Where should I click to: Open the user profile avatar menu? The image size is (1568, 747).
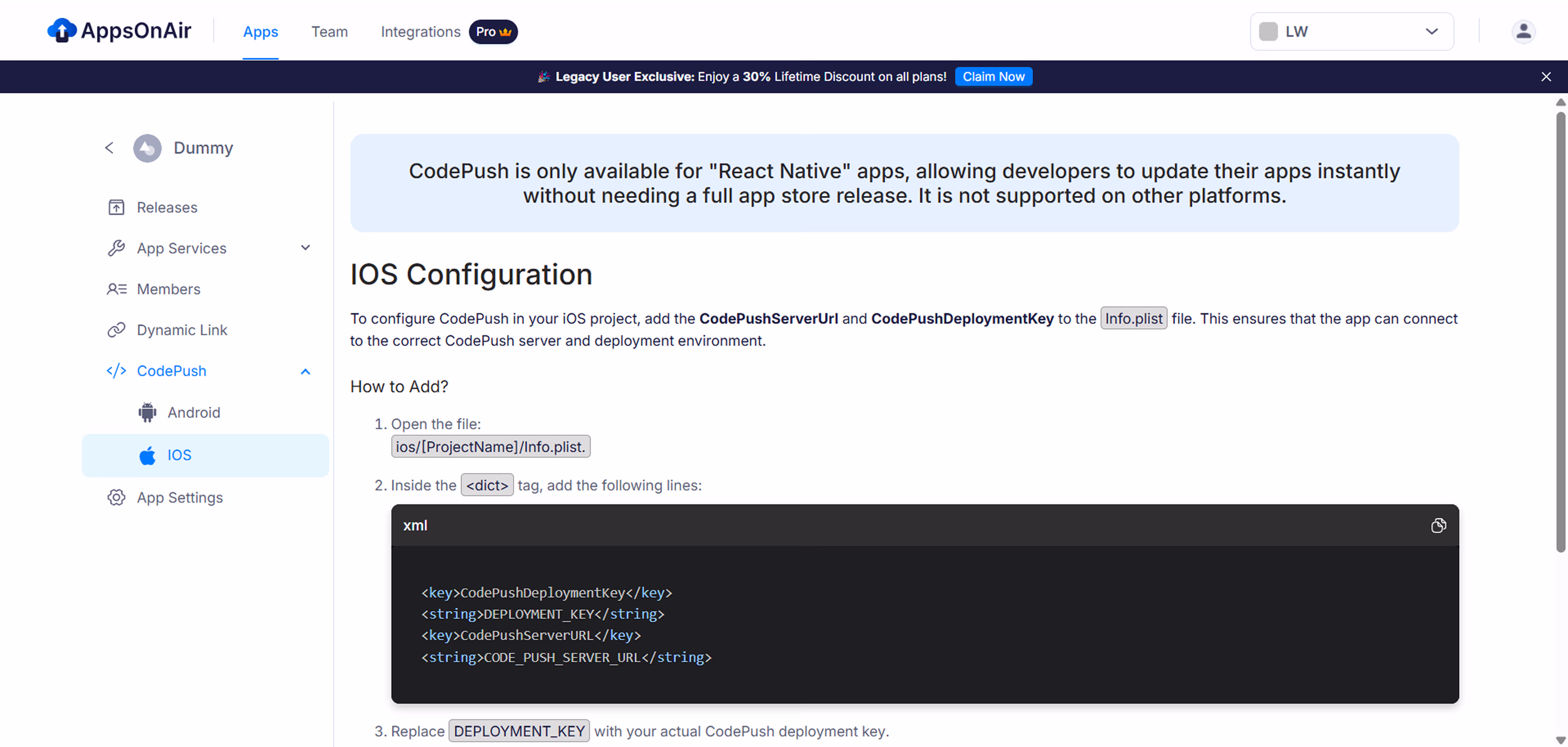coord(1523,32)
